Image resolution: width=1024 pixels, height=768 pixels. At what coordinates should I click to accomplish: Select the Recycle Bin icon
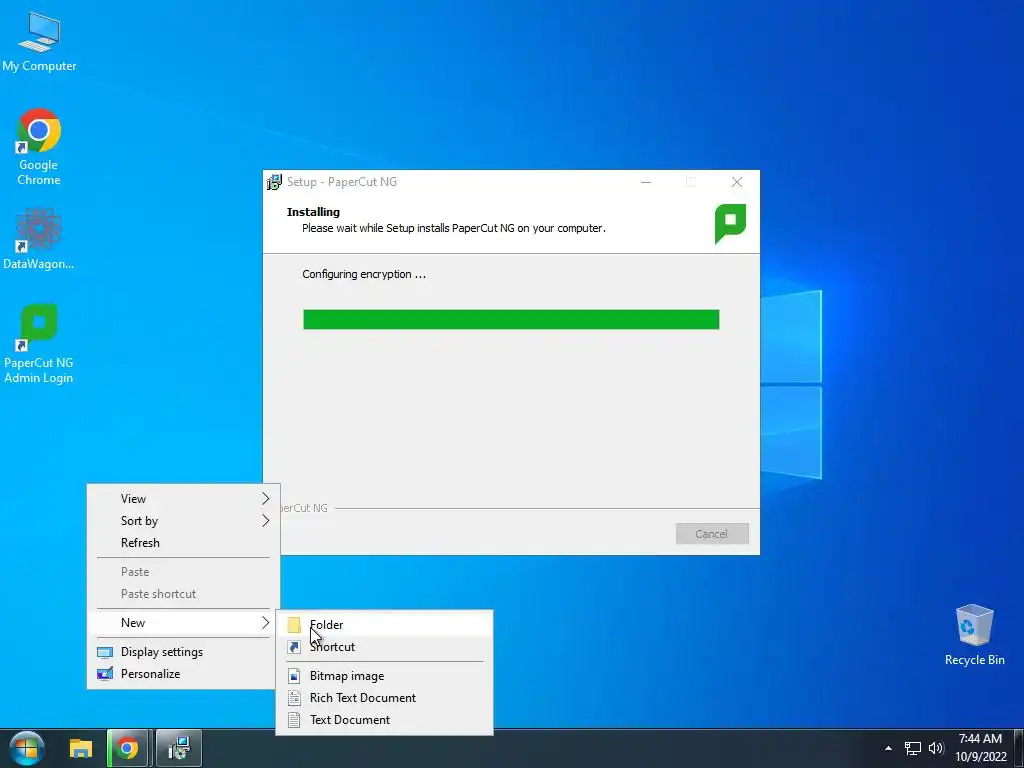tap(974, 635)
